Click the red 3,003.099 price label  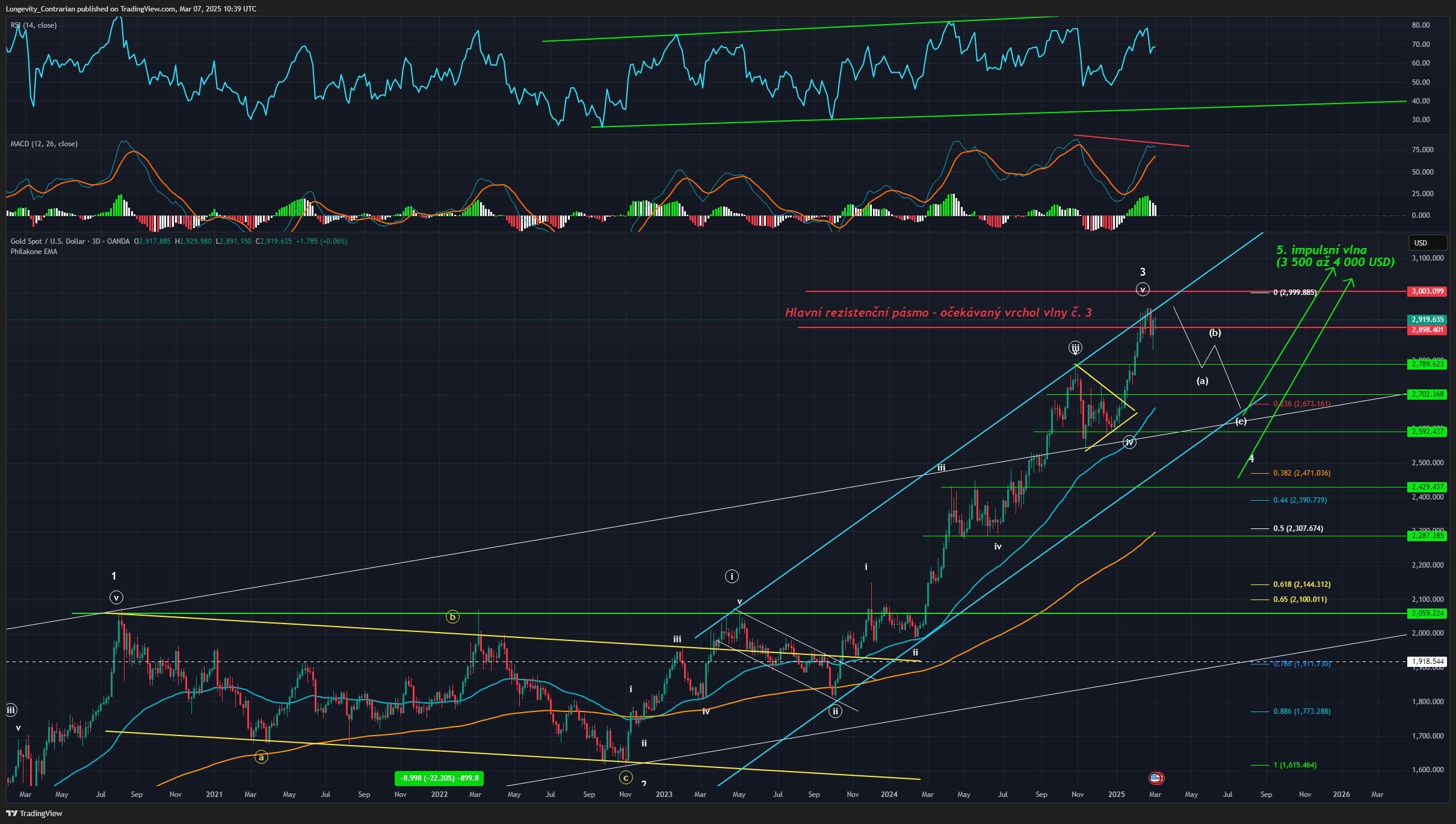coord(1428,291)
